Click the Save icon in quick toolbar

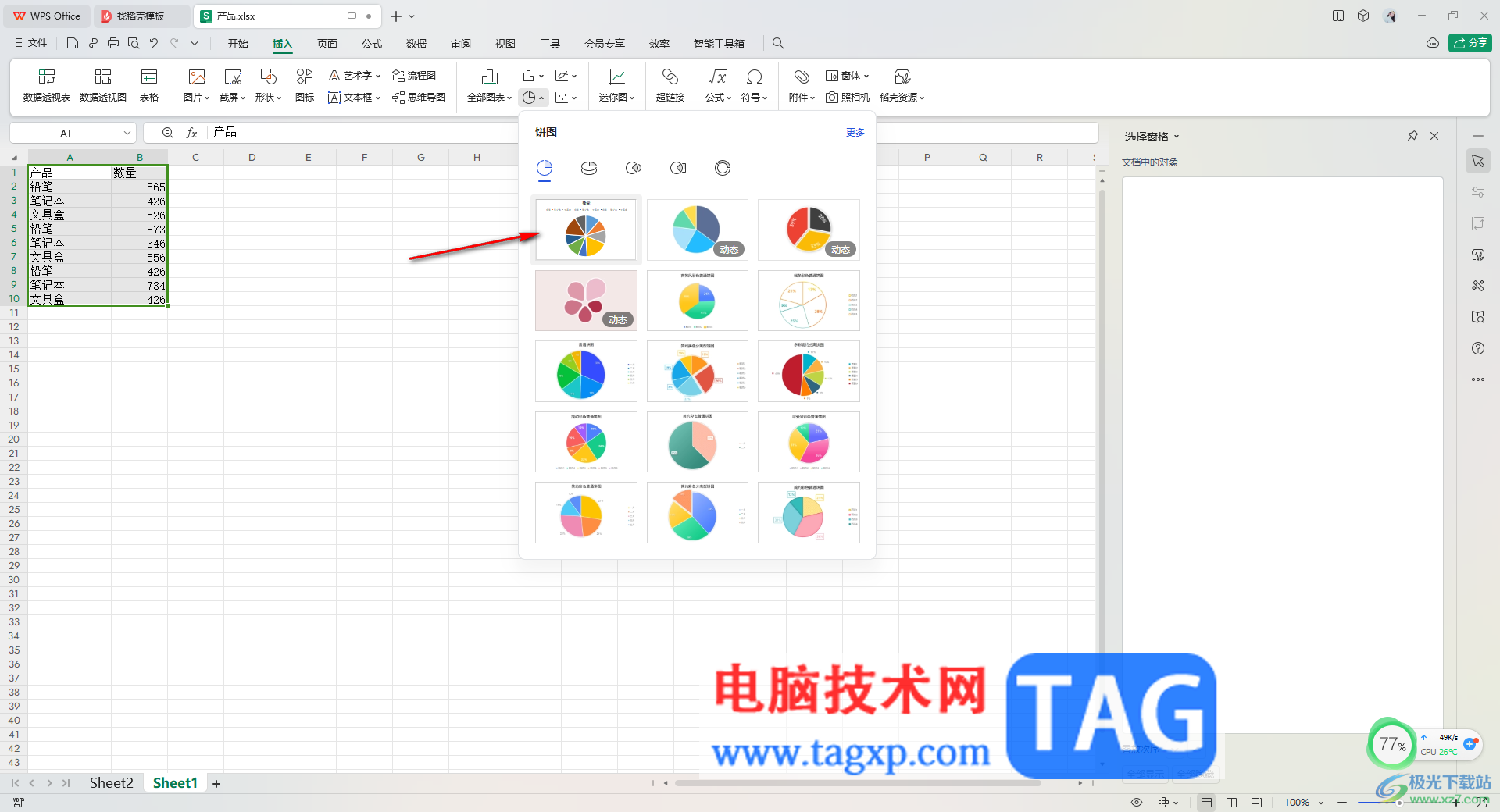73,44
